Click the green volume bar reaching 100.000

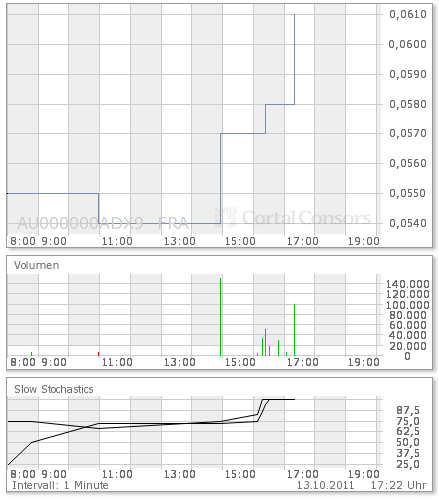294,330
